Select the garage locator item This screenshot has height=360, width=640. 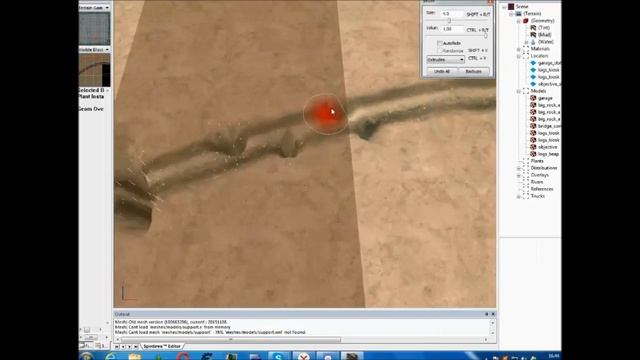pos(549,63)
